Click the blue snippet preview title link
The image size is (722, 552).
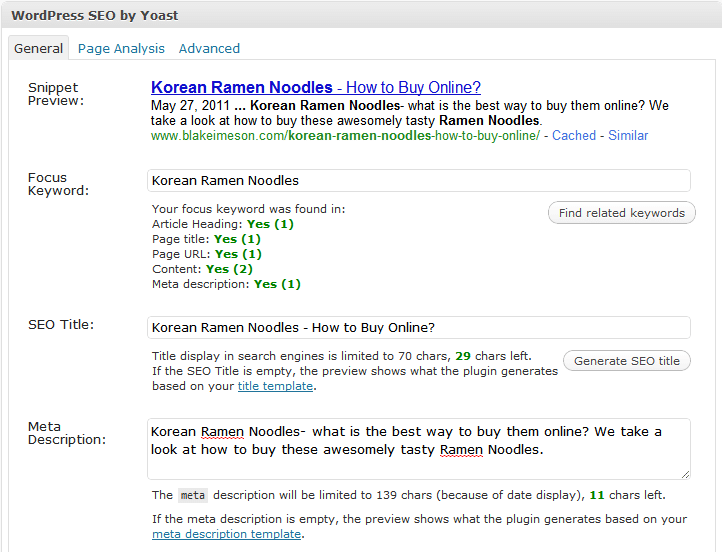click(x=315, y=87)
